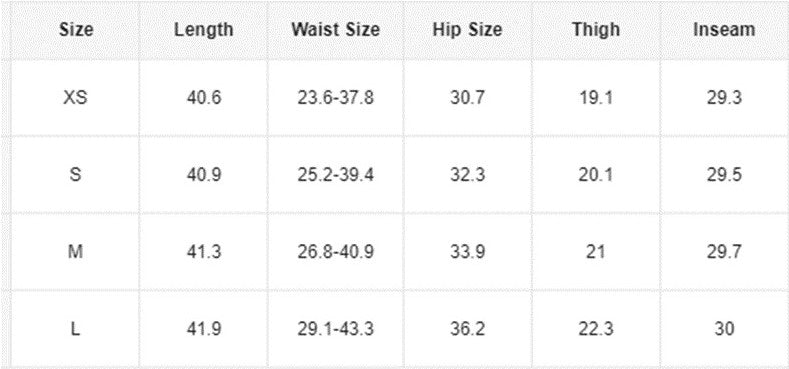The height and width of the screenshot is (369, 789).
Task: Click the Waist Size header cell
Action: pos(336,30)
